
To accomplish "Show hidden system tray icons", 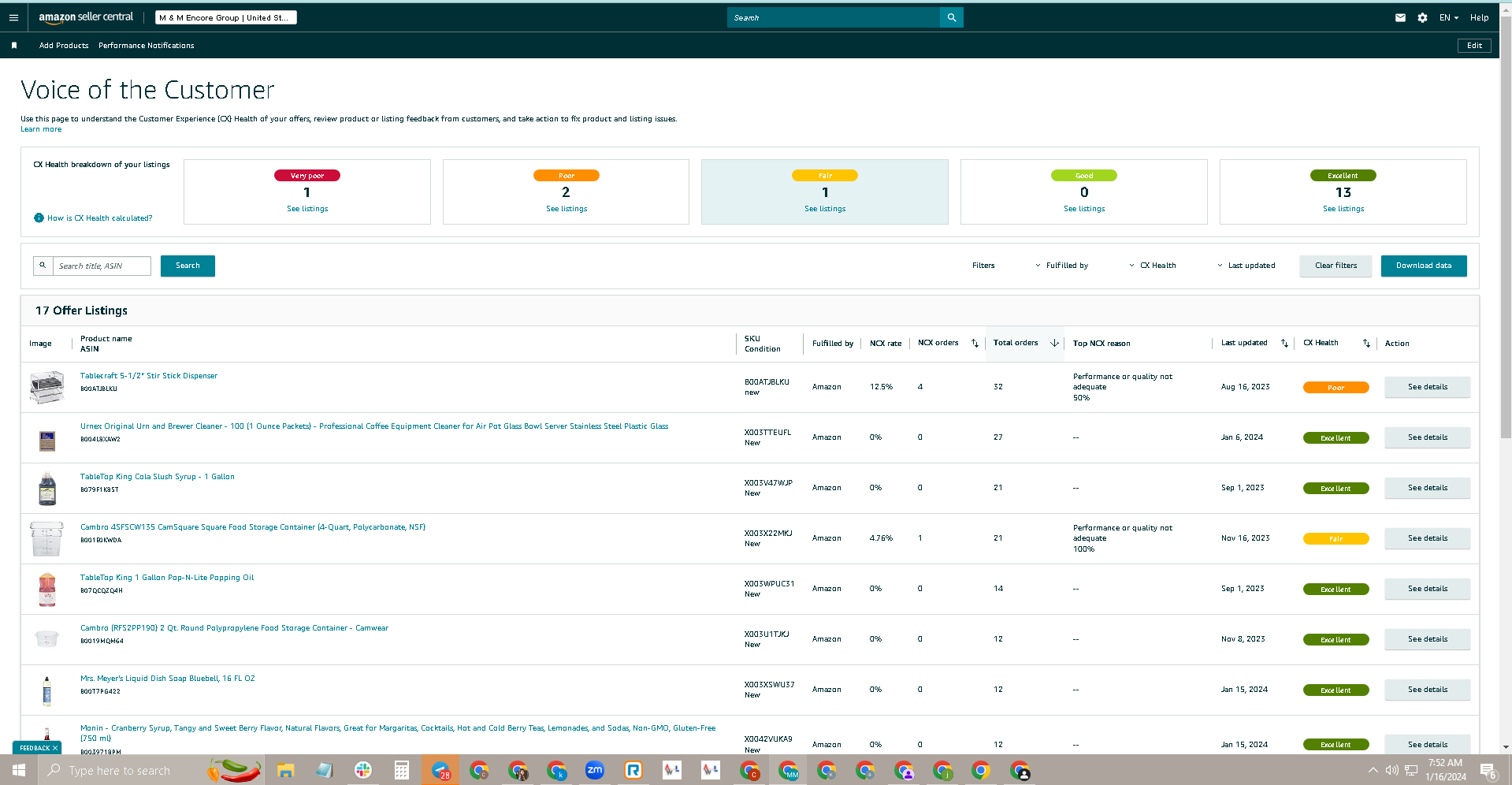I will [1373, 770].
